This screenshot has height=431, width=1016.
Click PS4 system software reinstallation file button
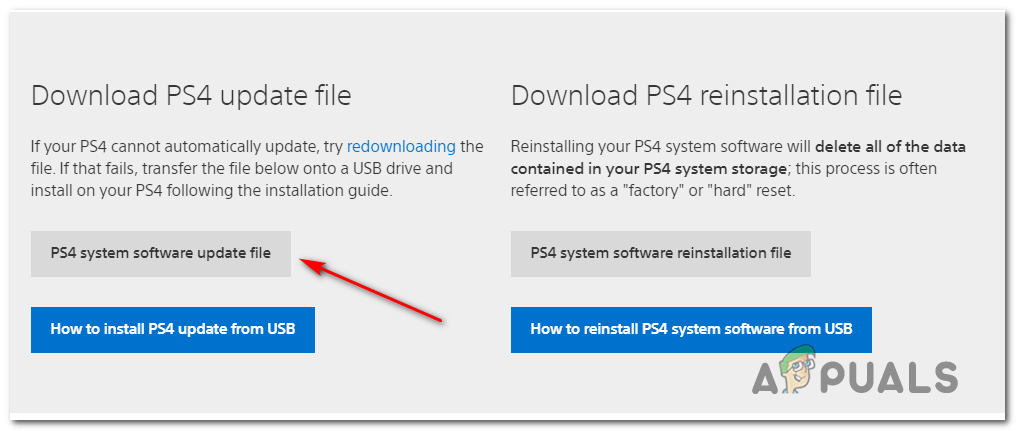point(660,253)
